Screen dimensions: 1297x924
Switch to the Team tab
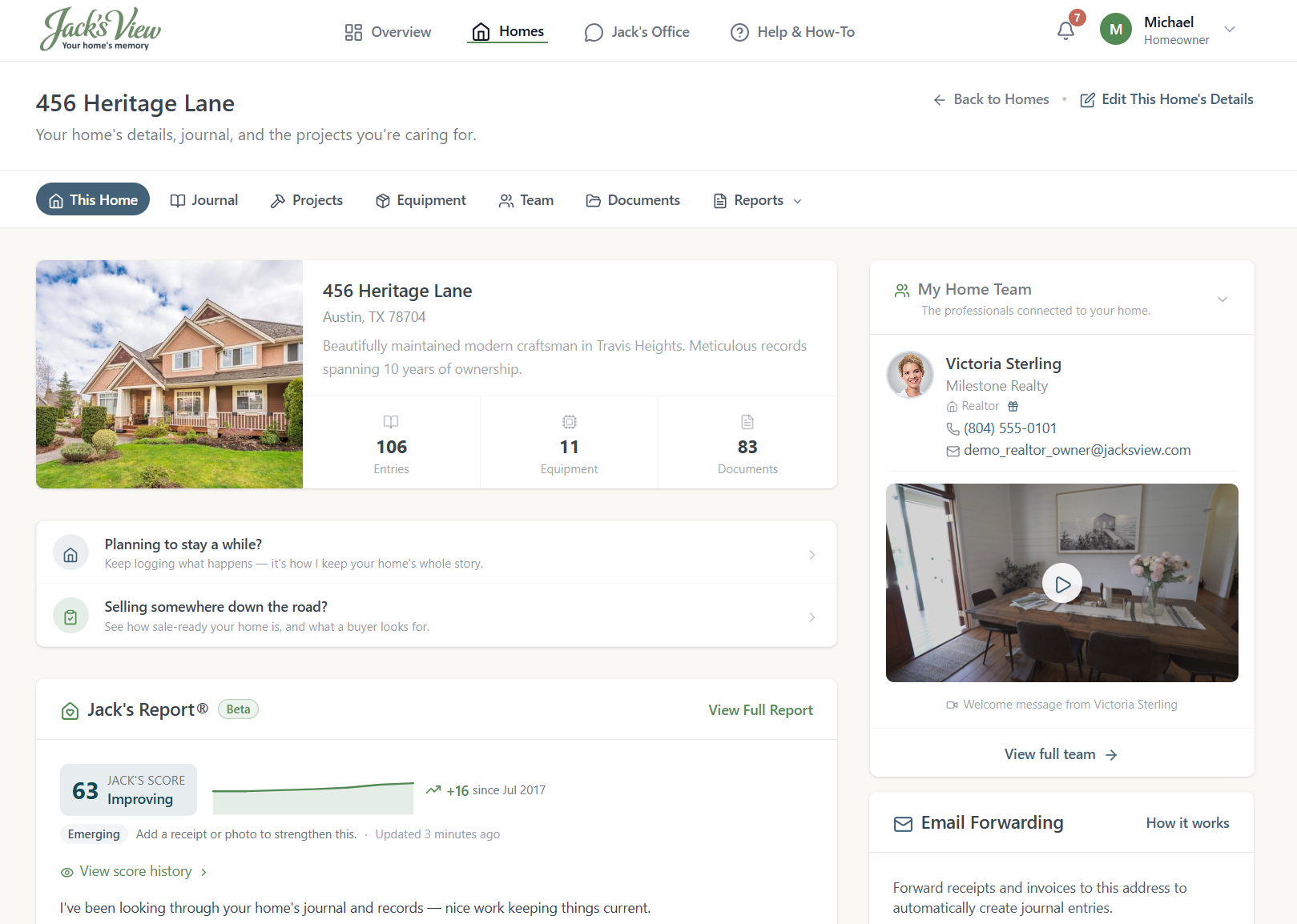(526, 200)
